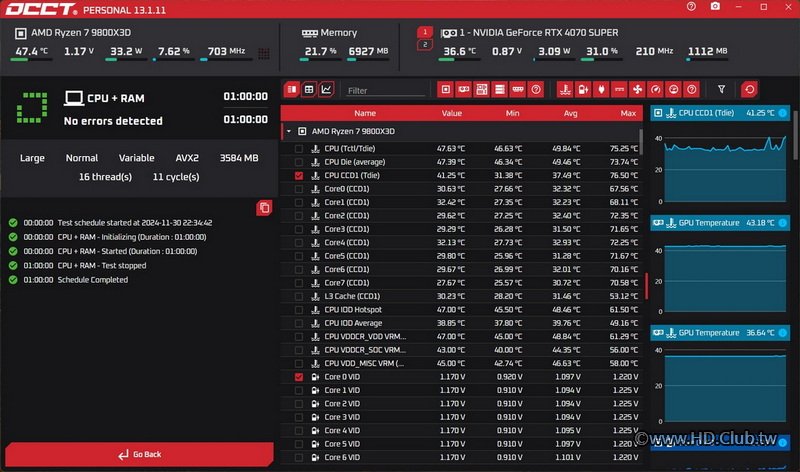Select GPU 1 selector badge
Viewport: 800px width, 472px height.
click(425, 32)
